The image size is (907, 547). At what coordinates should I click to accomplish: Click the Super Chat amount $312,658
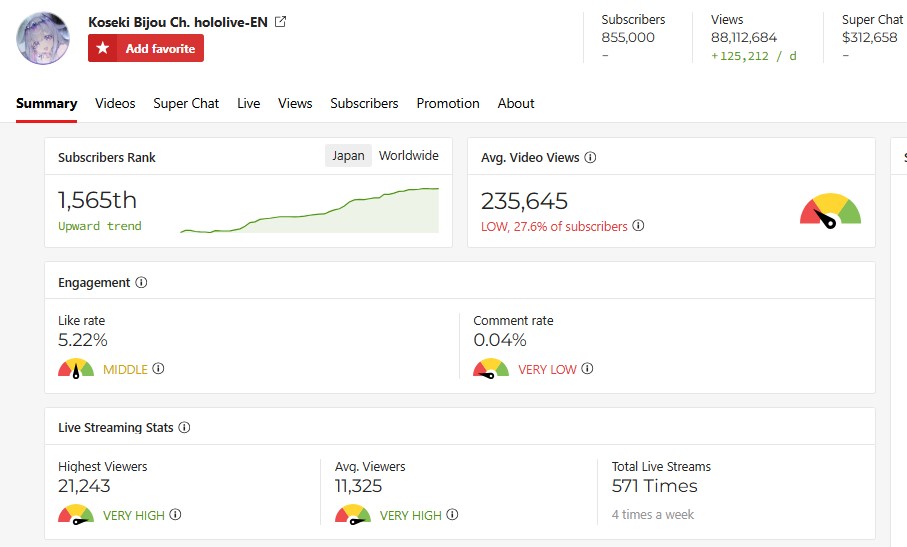coord(869,38)
